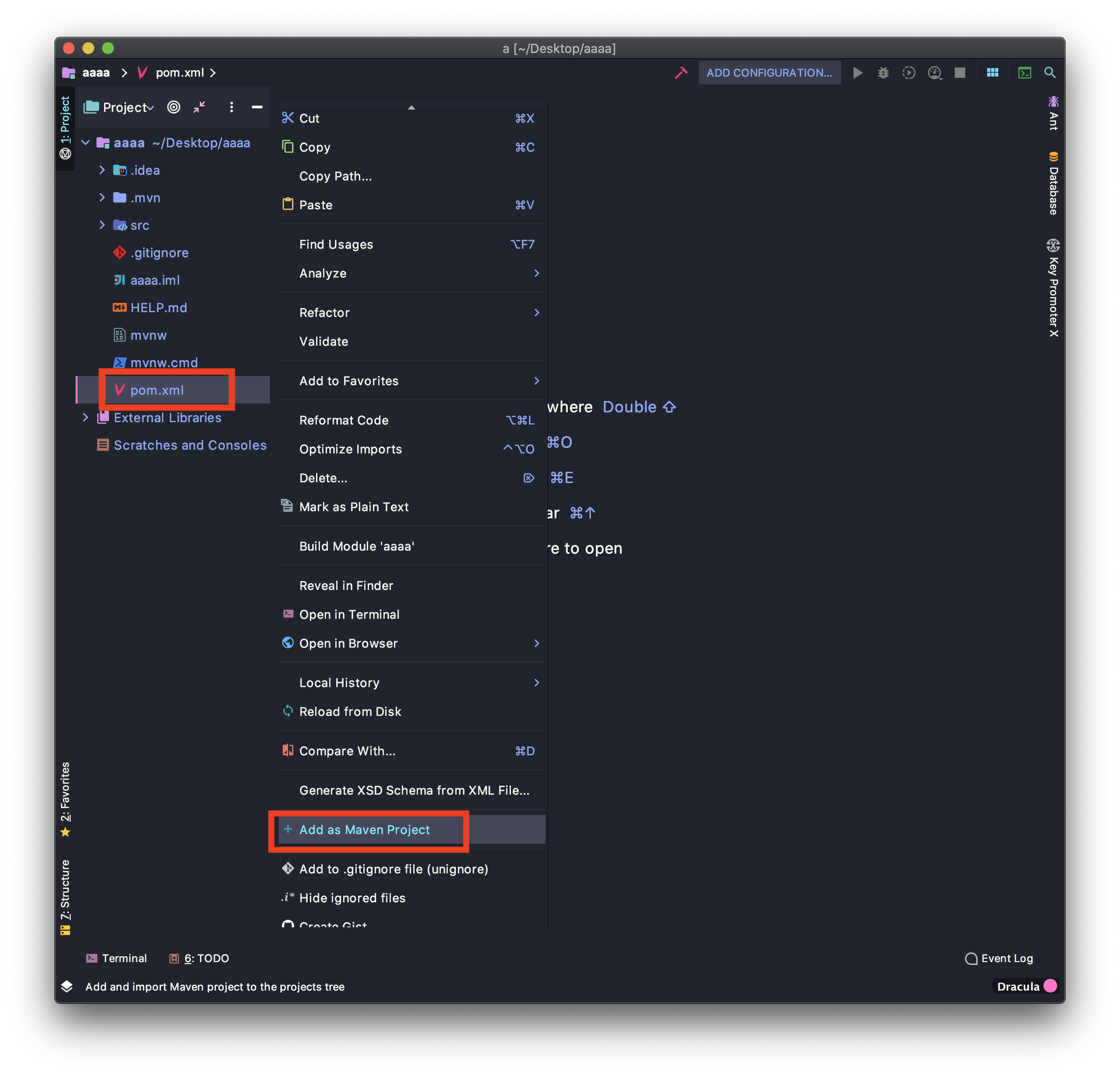Click Add Configuration button

pyautogui.click(x=769, y=73)
